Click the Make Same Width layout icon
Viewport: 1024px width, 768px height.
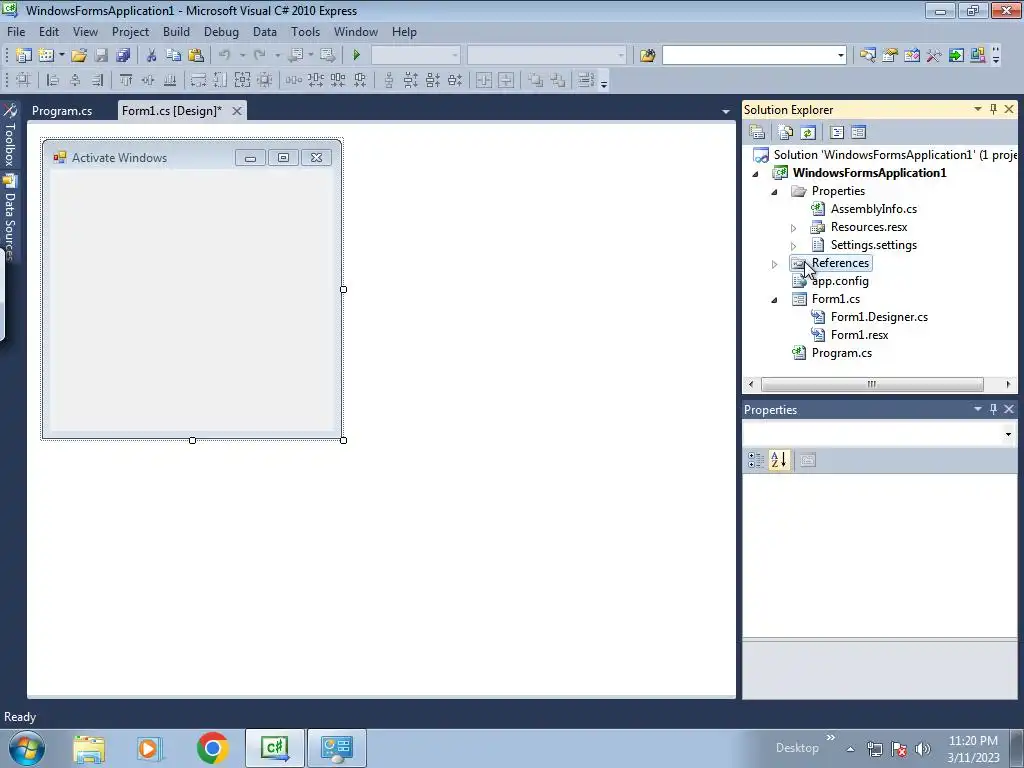tap(199, 80)
